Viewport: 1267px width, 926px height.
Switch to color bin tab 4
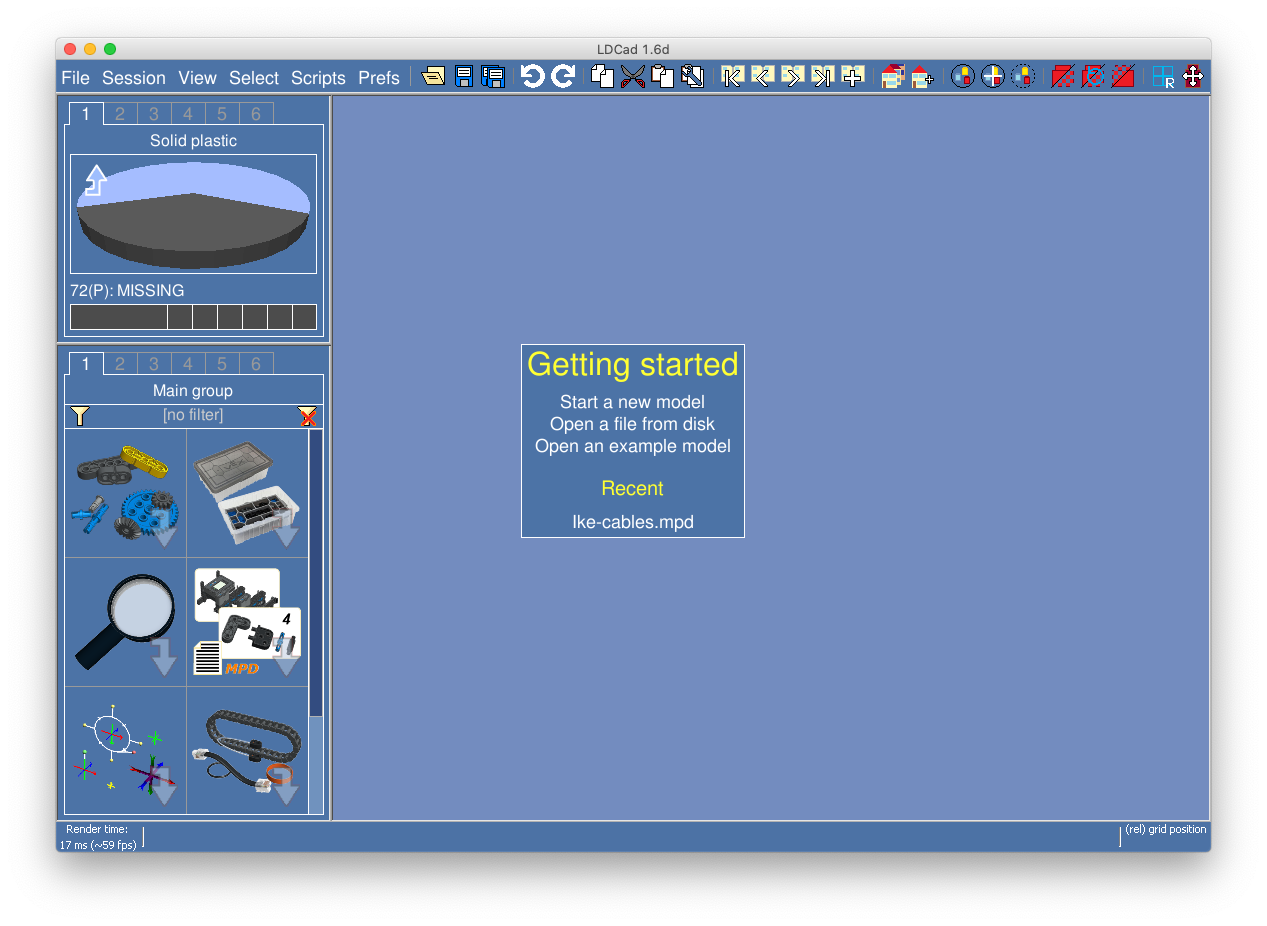(188, 114)
